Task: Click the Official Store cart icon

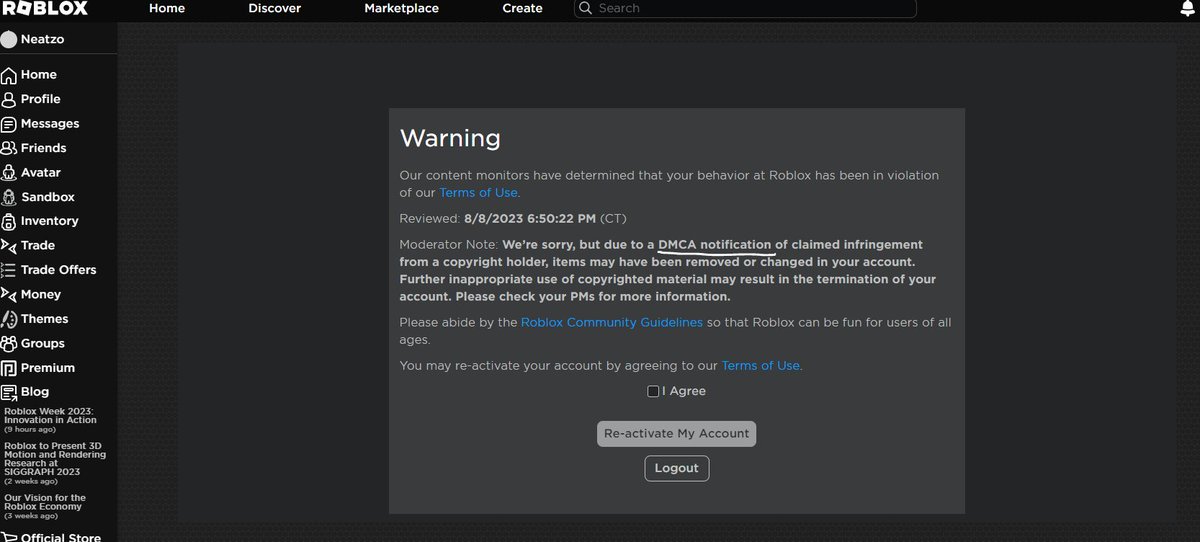Action: tap(9, 538)
